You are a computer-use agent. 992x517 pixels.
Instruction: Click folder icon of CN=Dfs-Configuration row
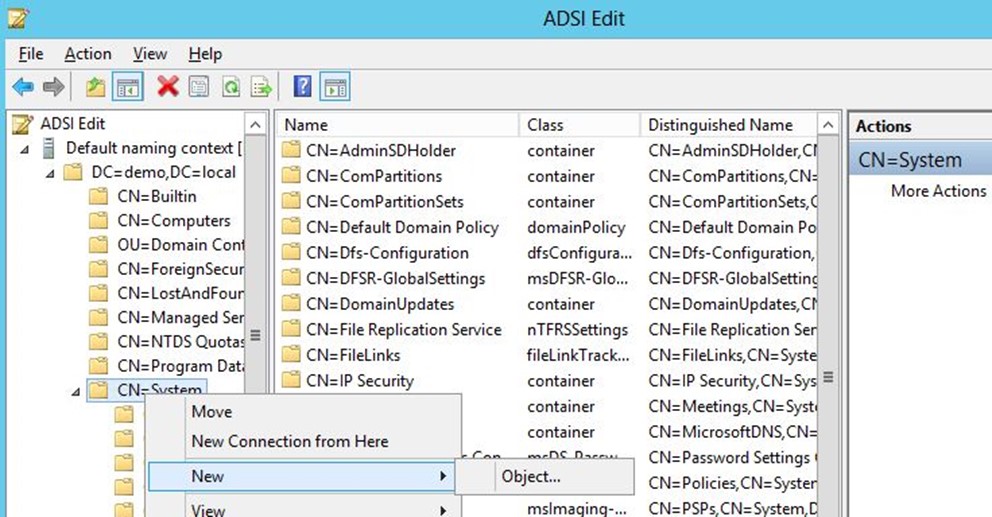291,252
